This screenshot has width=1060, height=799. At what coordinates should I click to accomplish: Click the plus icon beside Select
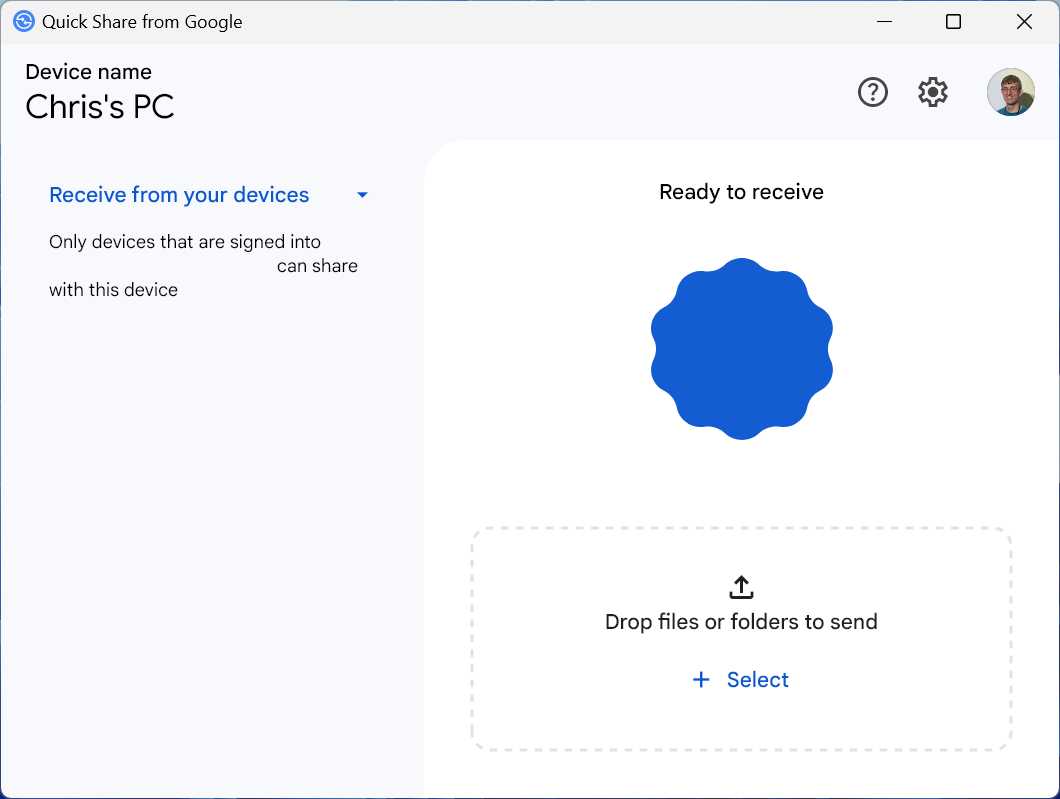tap(701, 679)
